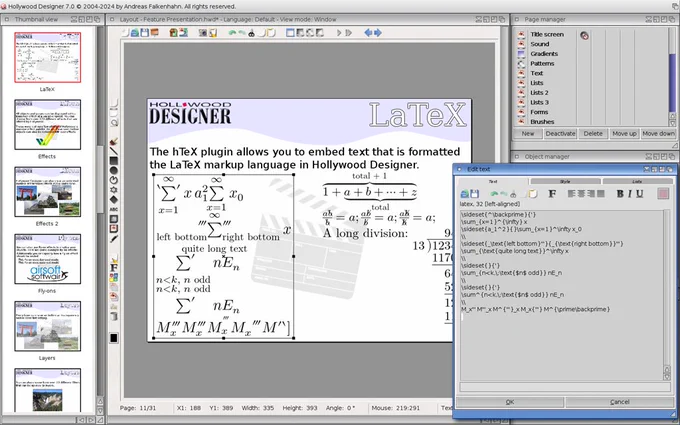Switch to Style tab in Edit text
Image resolution: width=680 pixels, height=425 pixels.
(565, 181)
